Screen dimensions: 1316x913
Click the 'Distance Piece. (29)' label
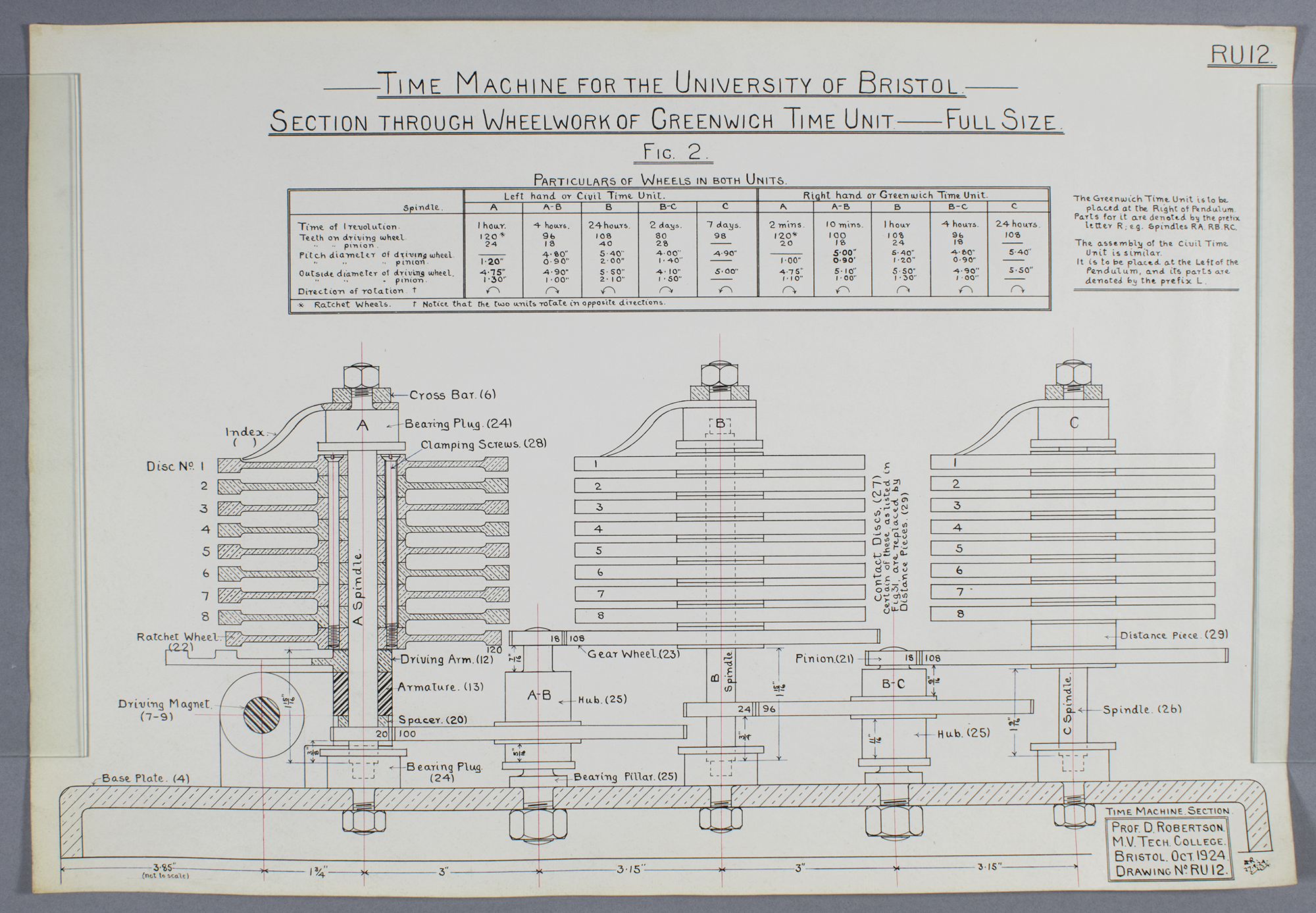[1174, 635]
